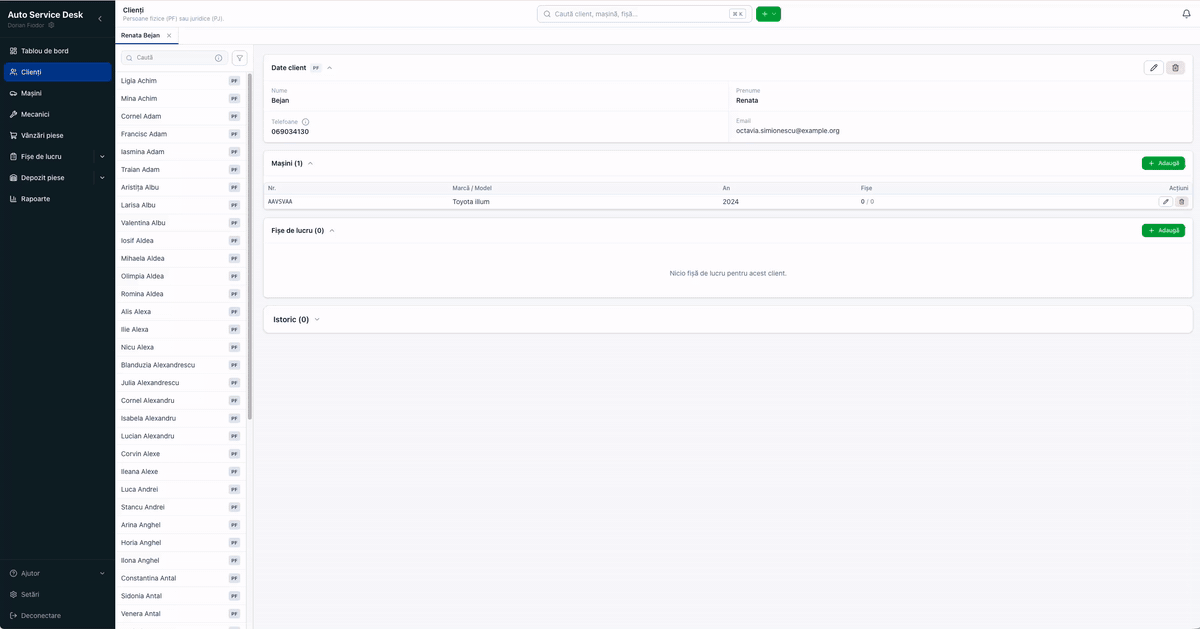Select the Clienți sidebar item
The image size is (1200, 629).
57,72
